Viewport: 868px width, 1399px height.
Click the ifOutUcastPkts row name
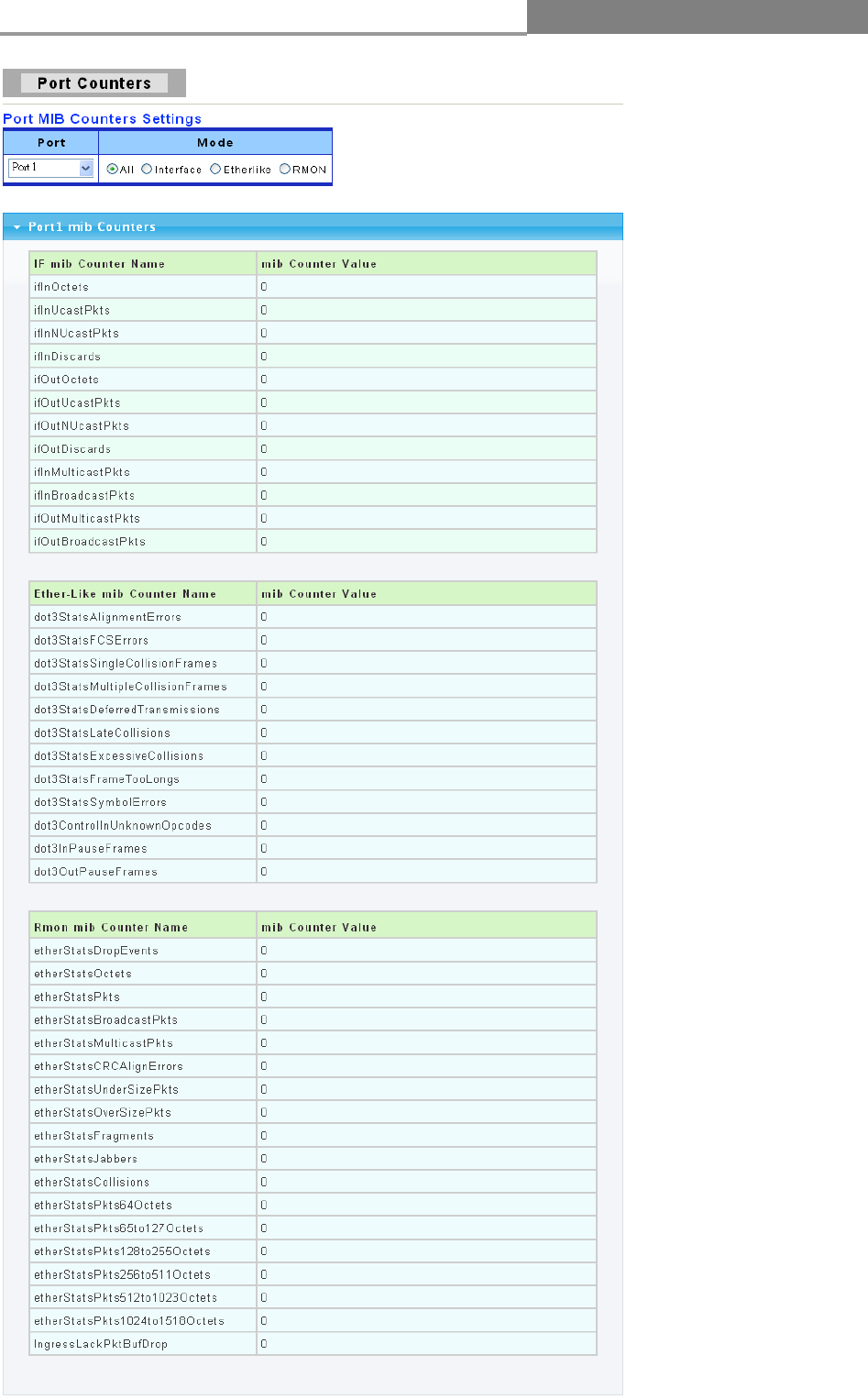coord(77,402)
